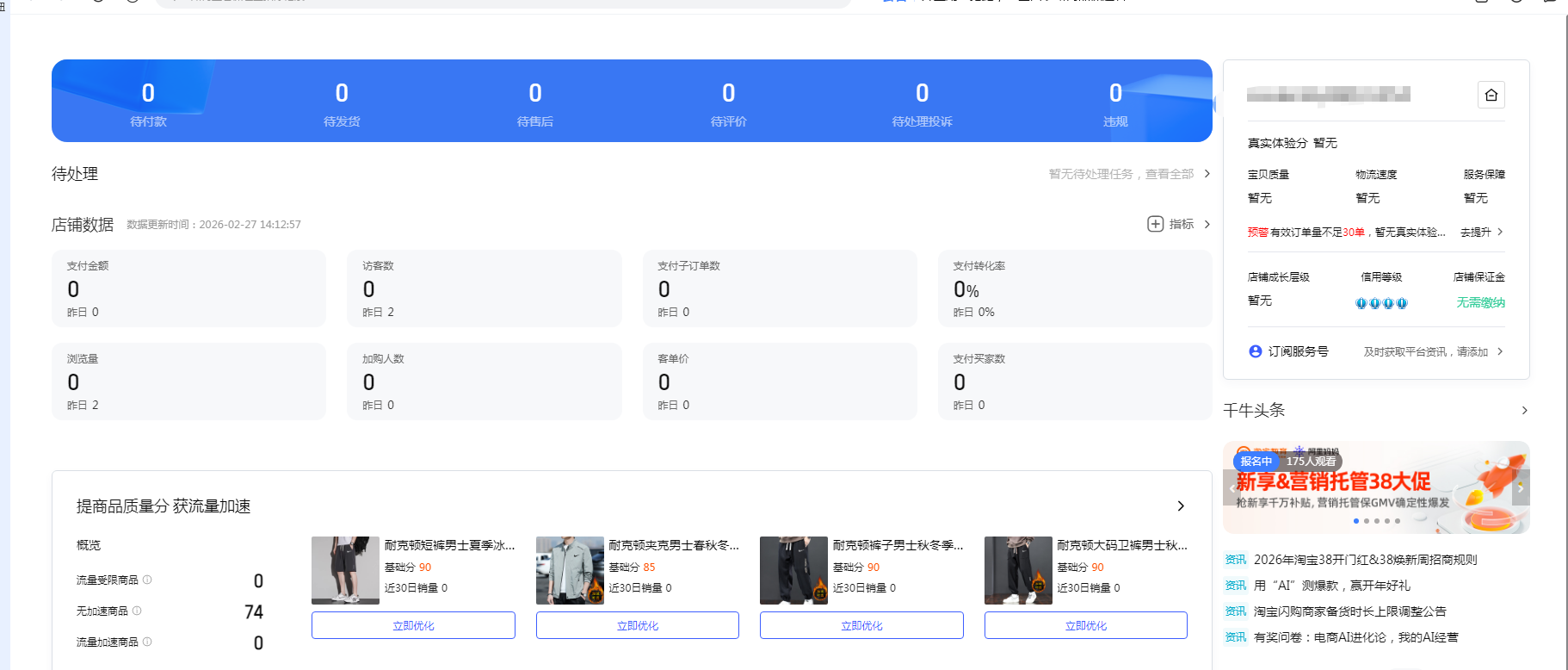Open 违规 count

[1115, 103]
